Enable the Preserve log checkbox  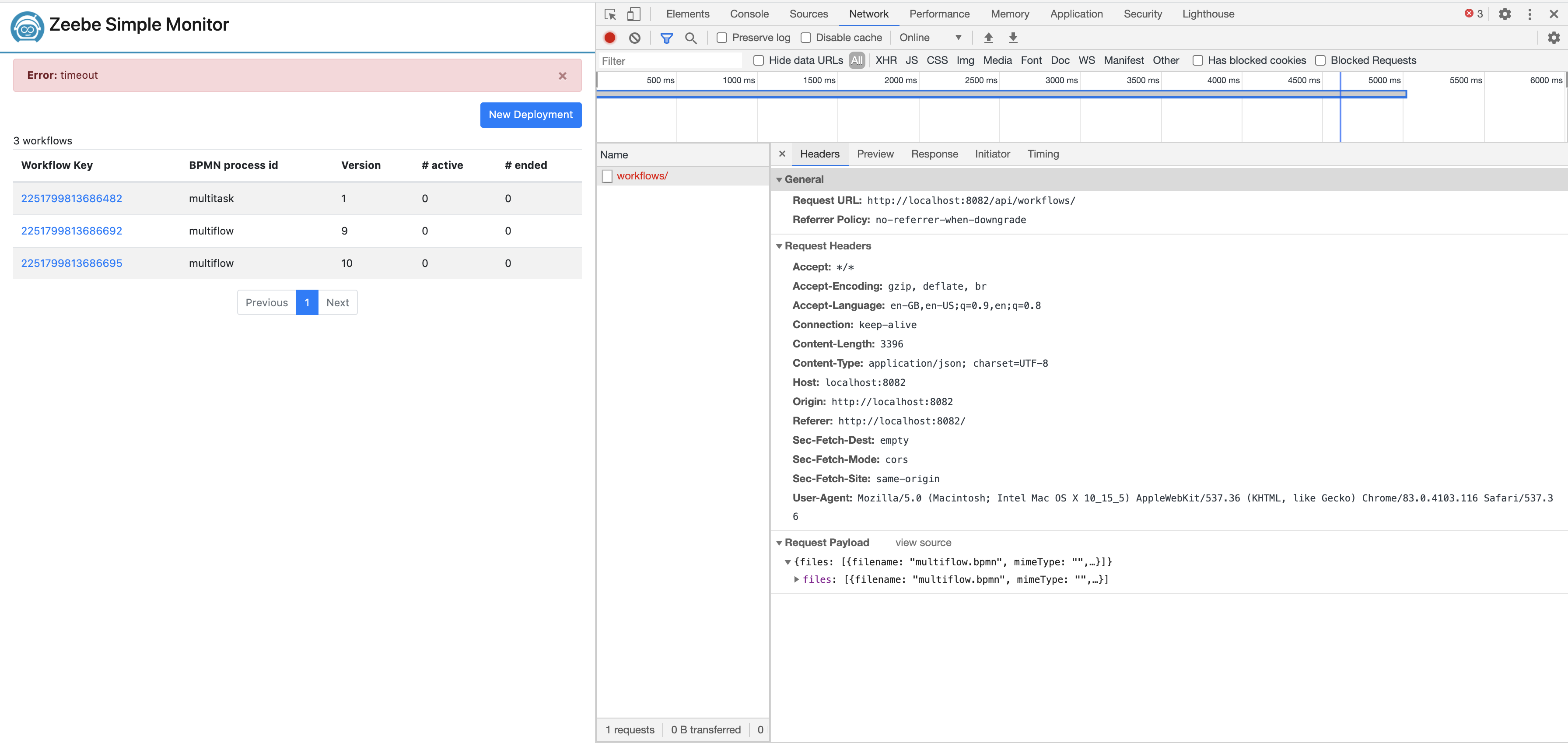click(x=722, y=37)
